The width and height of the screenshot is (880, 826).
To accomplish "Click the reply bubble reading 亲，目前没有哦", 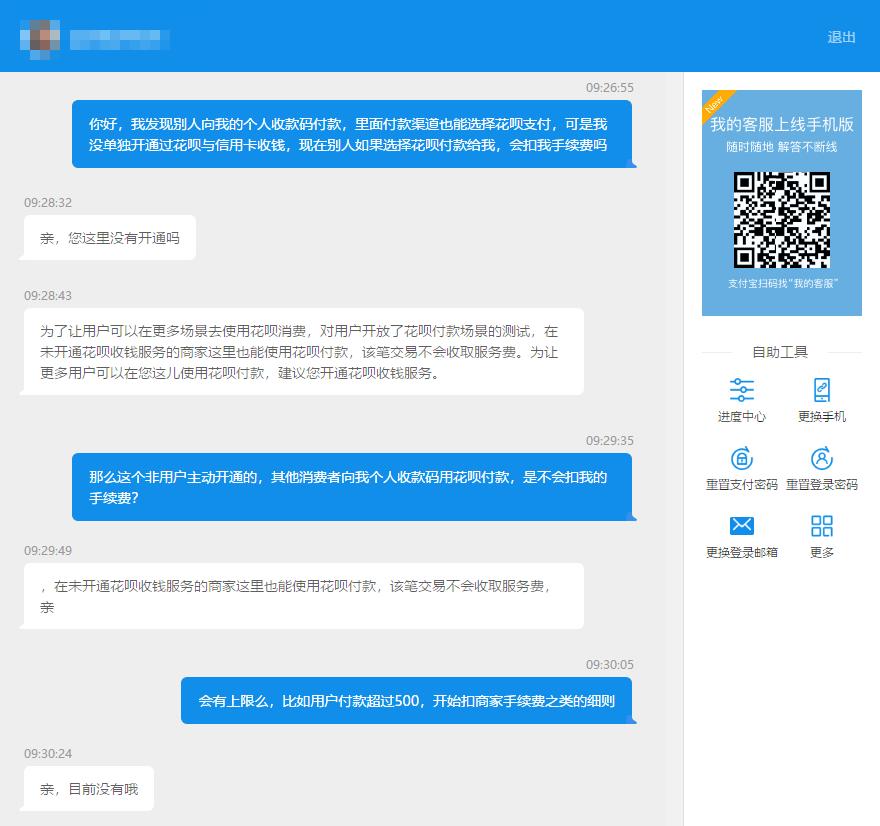I will [x=87, y=788].
